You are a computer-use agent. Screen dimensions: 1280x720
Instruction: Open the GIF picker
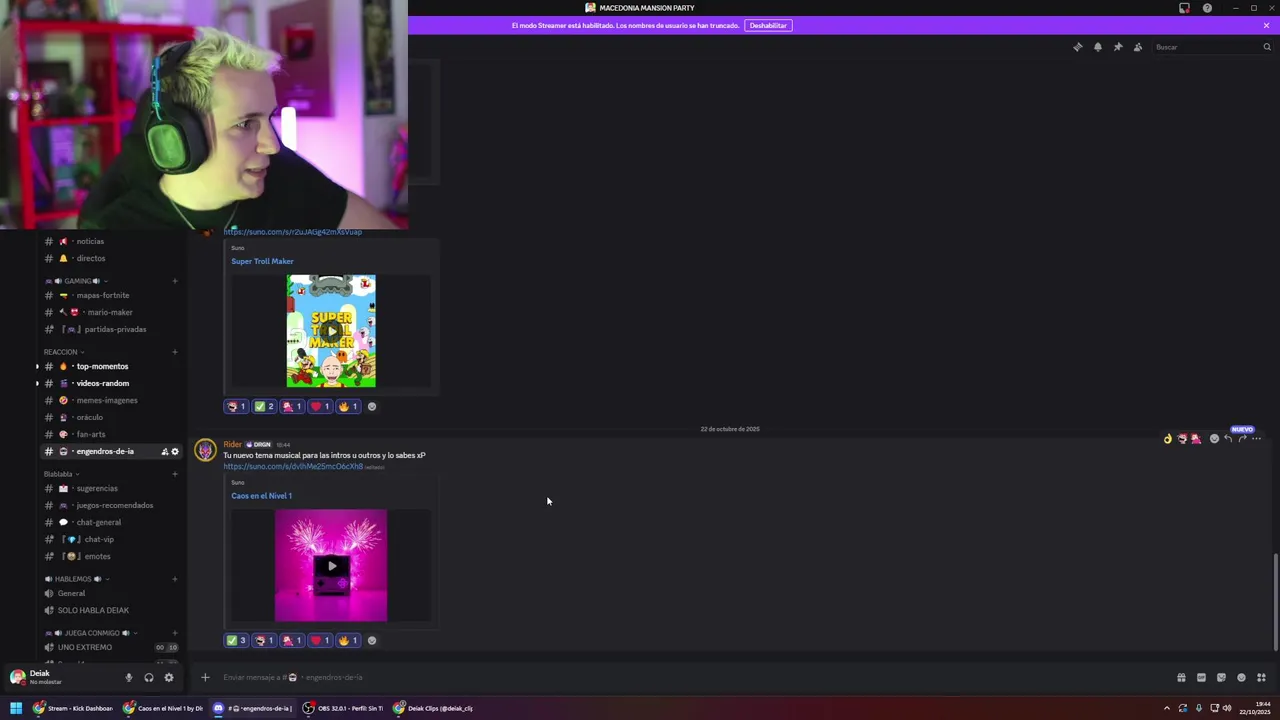[x=1201, y=677]
